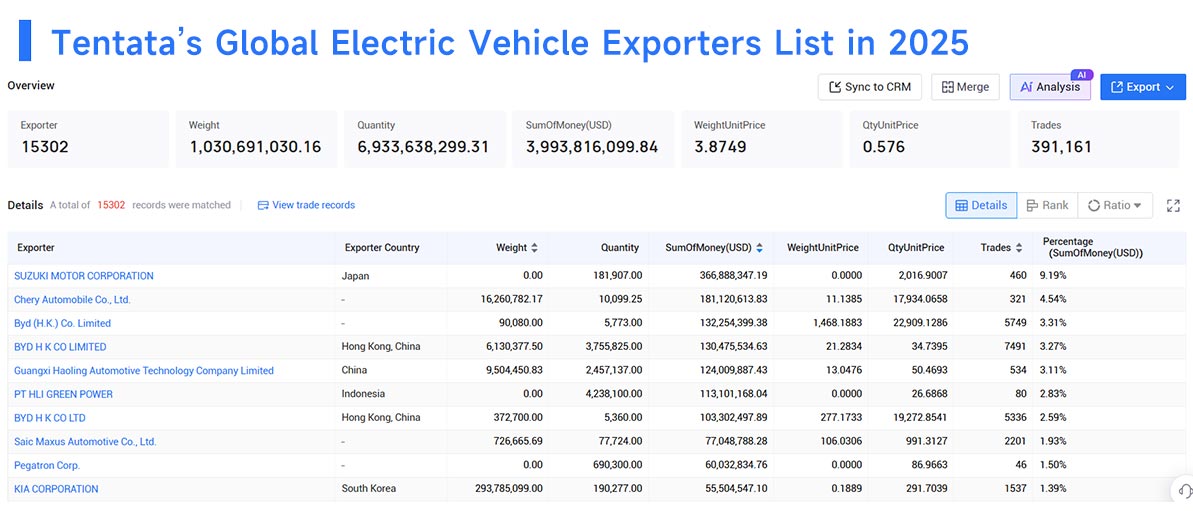Open SUZUKI MOTOR CORPORATION exporter link

pos(84,276)
